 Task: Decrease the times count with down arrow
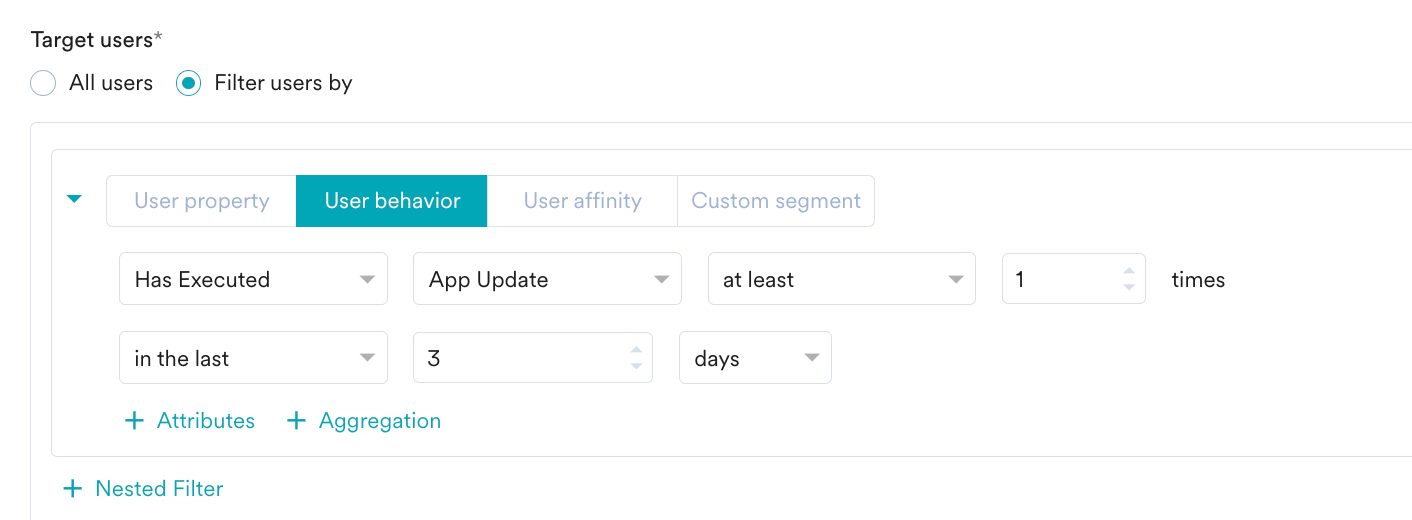click(x=1129, y=288)
